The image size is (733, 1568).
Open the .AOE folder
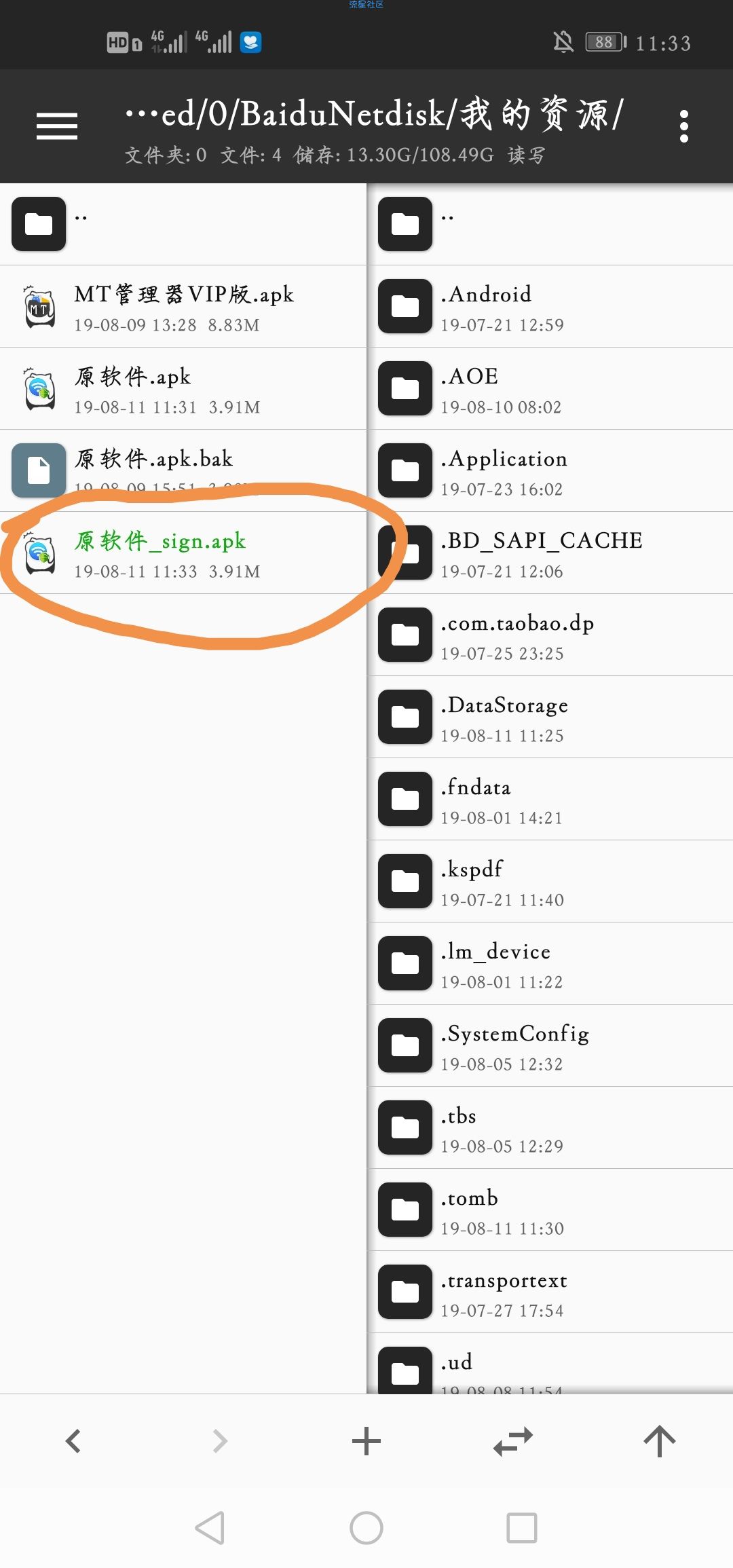[550, 388]
